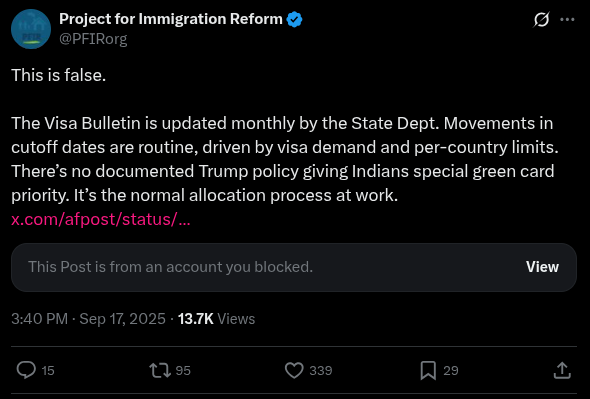Share the post via the upload arrow icon

[562, 370]
